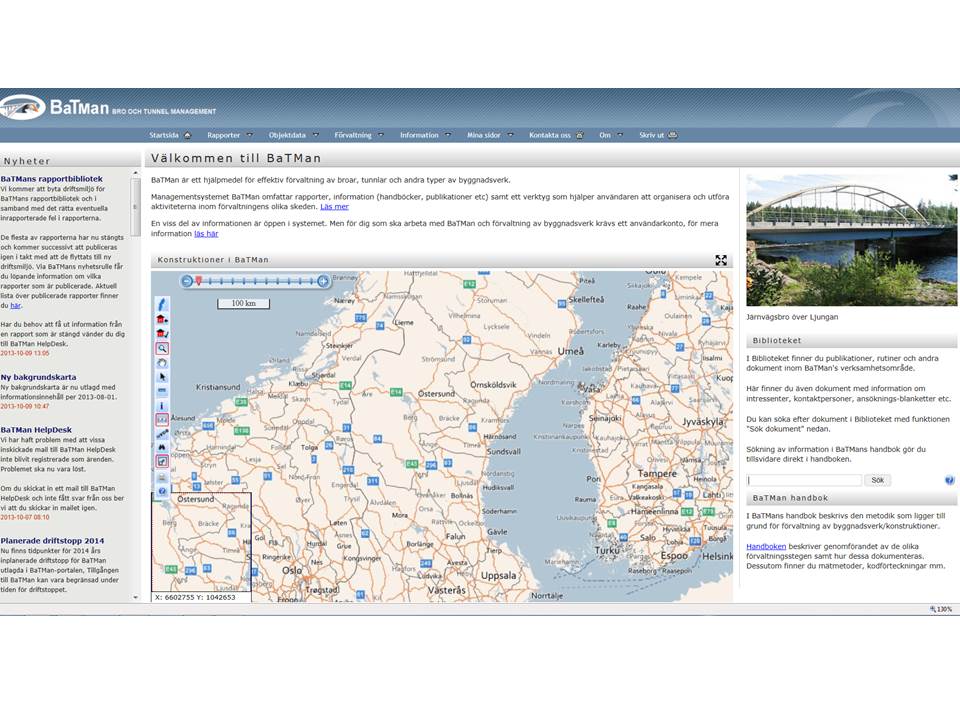Open the Förvaltning dropdown menu

[359, 135]
